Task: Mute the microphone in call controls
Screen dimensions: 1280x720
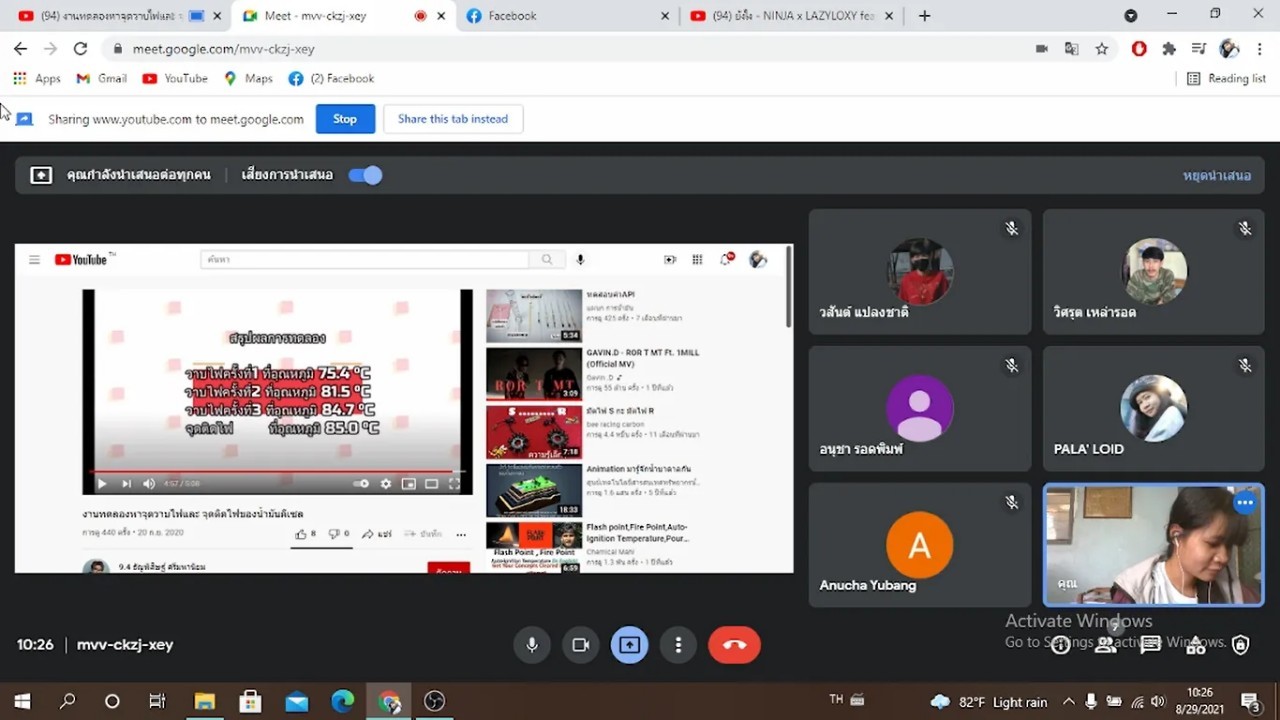Action: (x=532, y=645)
